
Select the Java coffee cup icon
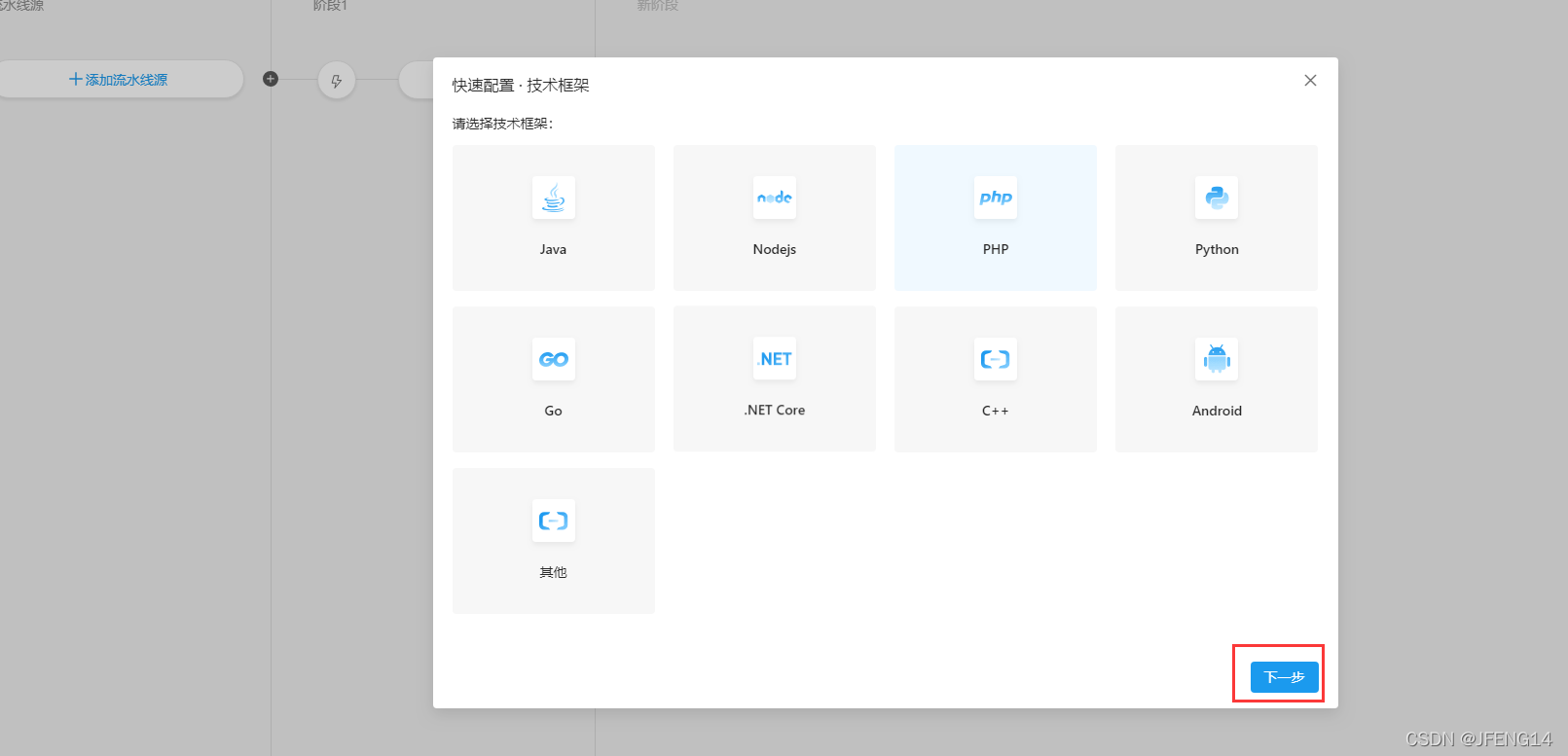tap(554, 198)
